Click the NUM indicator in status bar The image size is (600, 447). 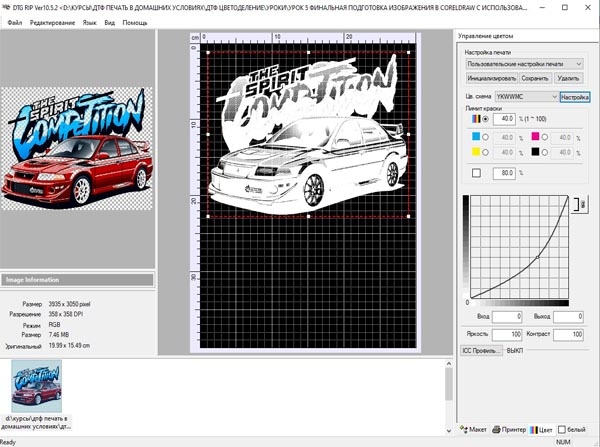(x=563, y=442)
